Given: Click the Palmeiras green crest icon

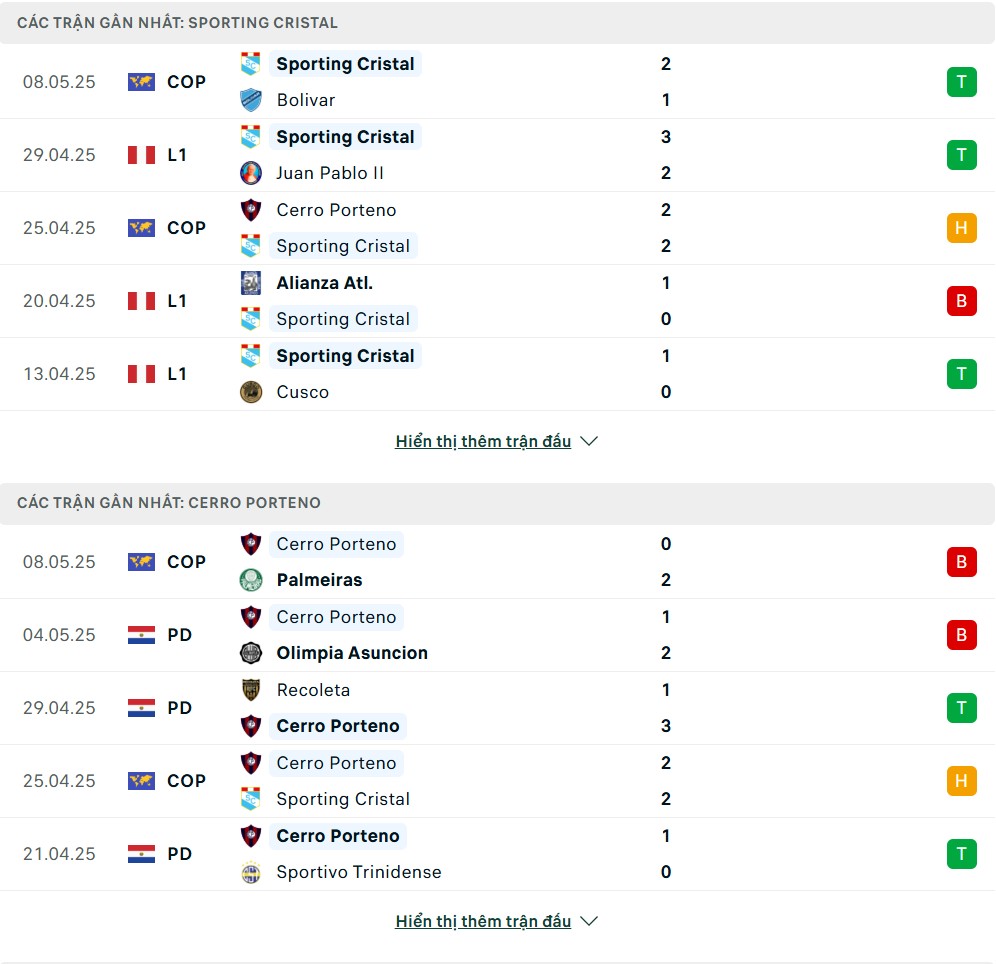Looking at the screenshot, I should 251,580.
